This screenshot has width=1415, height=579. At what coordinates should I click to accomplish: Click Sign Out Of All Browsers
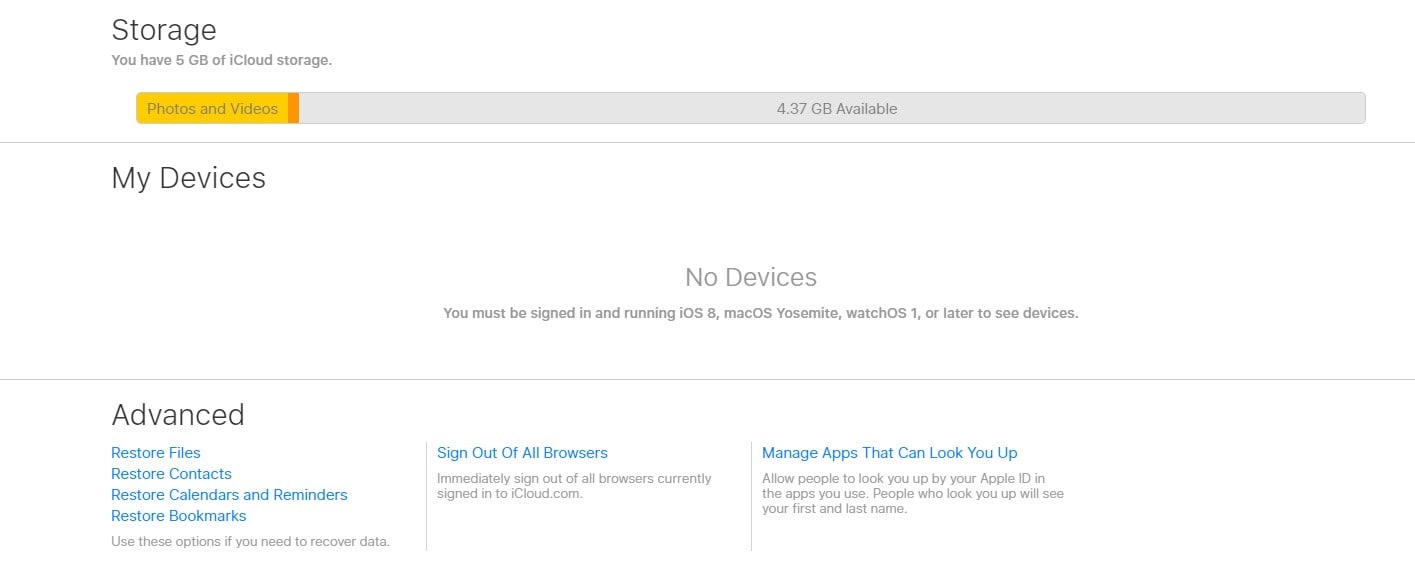click(x=522, y=453)
